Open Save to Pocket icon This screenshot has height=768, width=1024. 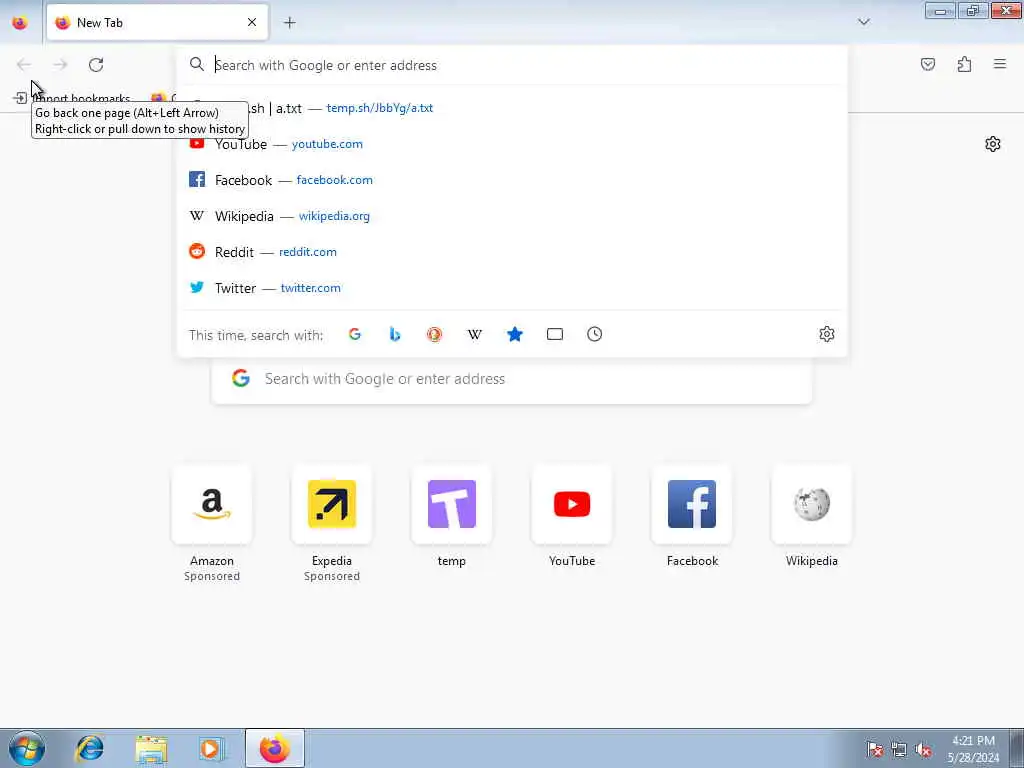click(x=927, y=64)
